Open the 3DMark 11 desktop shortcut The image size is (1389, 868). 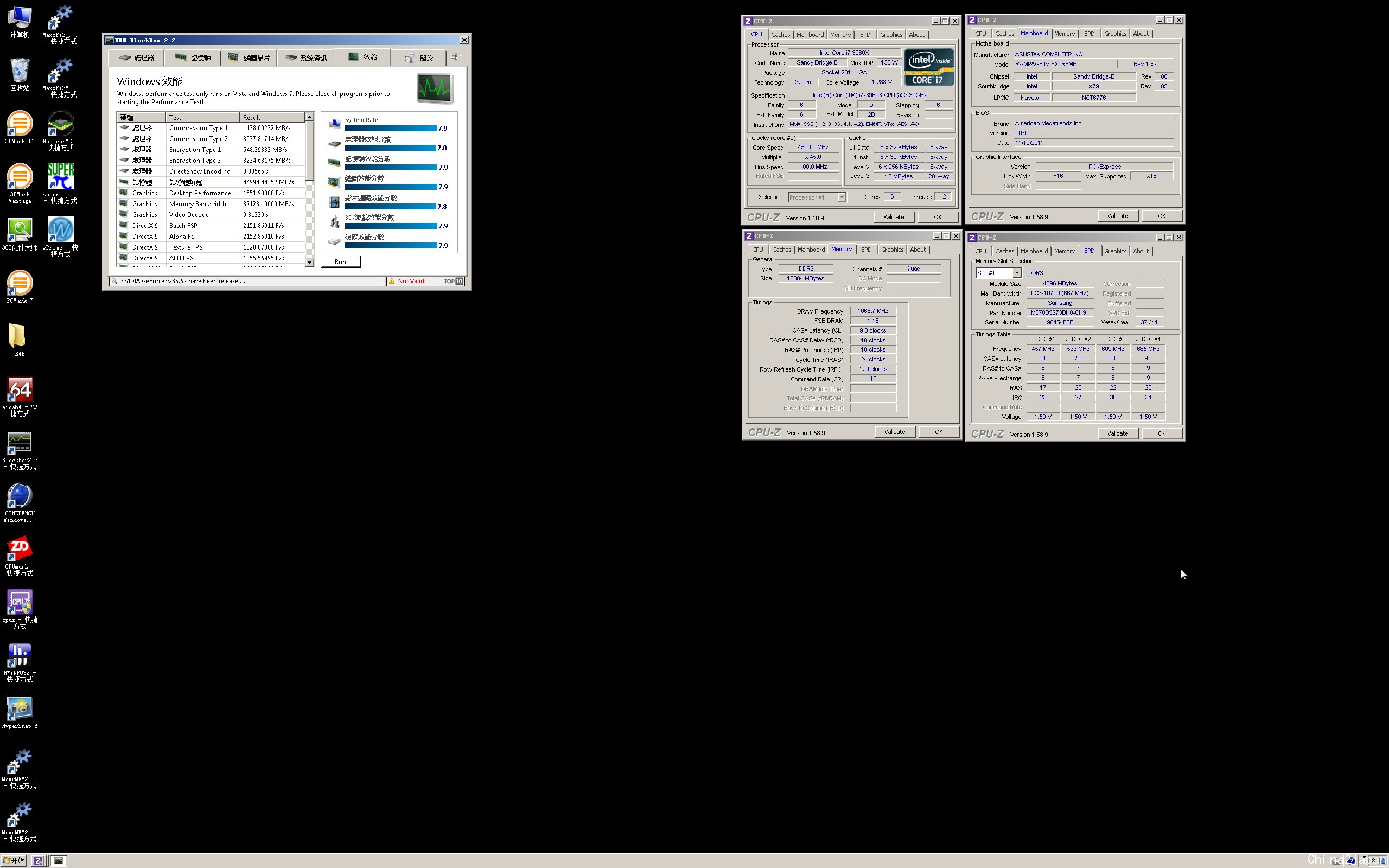coord(20,126)
